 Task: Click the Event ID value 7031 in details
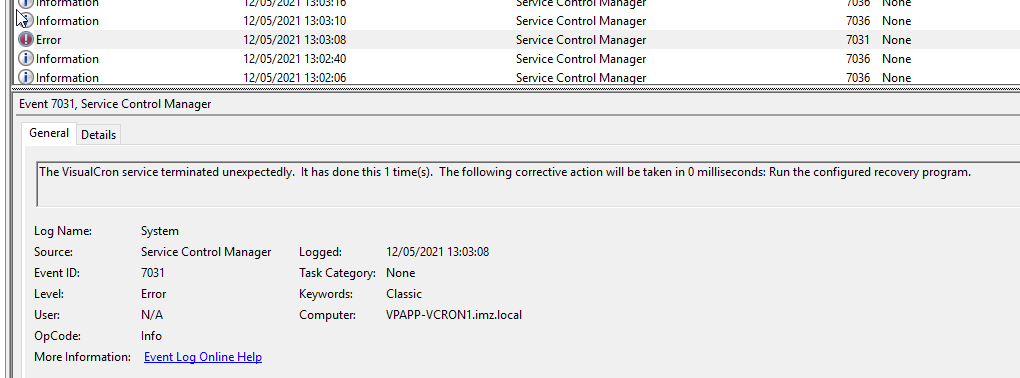(153, 273)
